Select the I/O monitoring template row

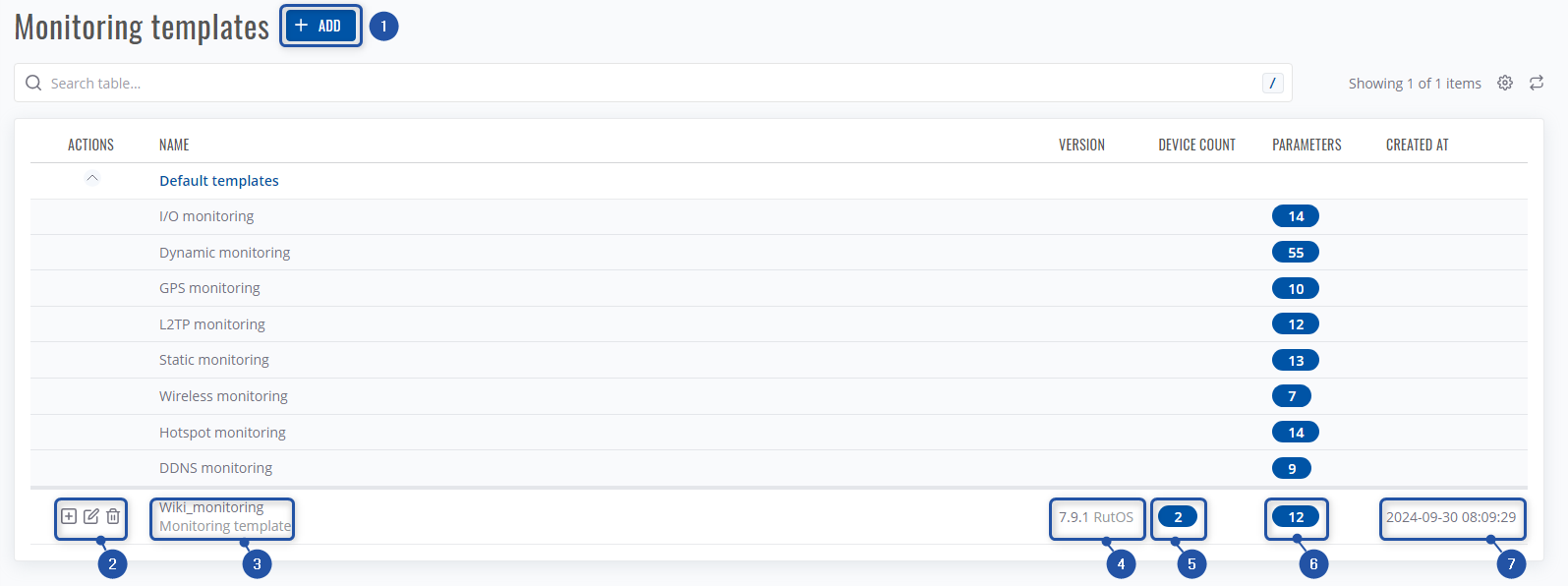206,216
